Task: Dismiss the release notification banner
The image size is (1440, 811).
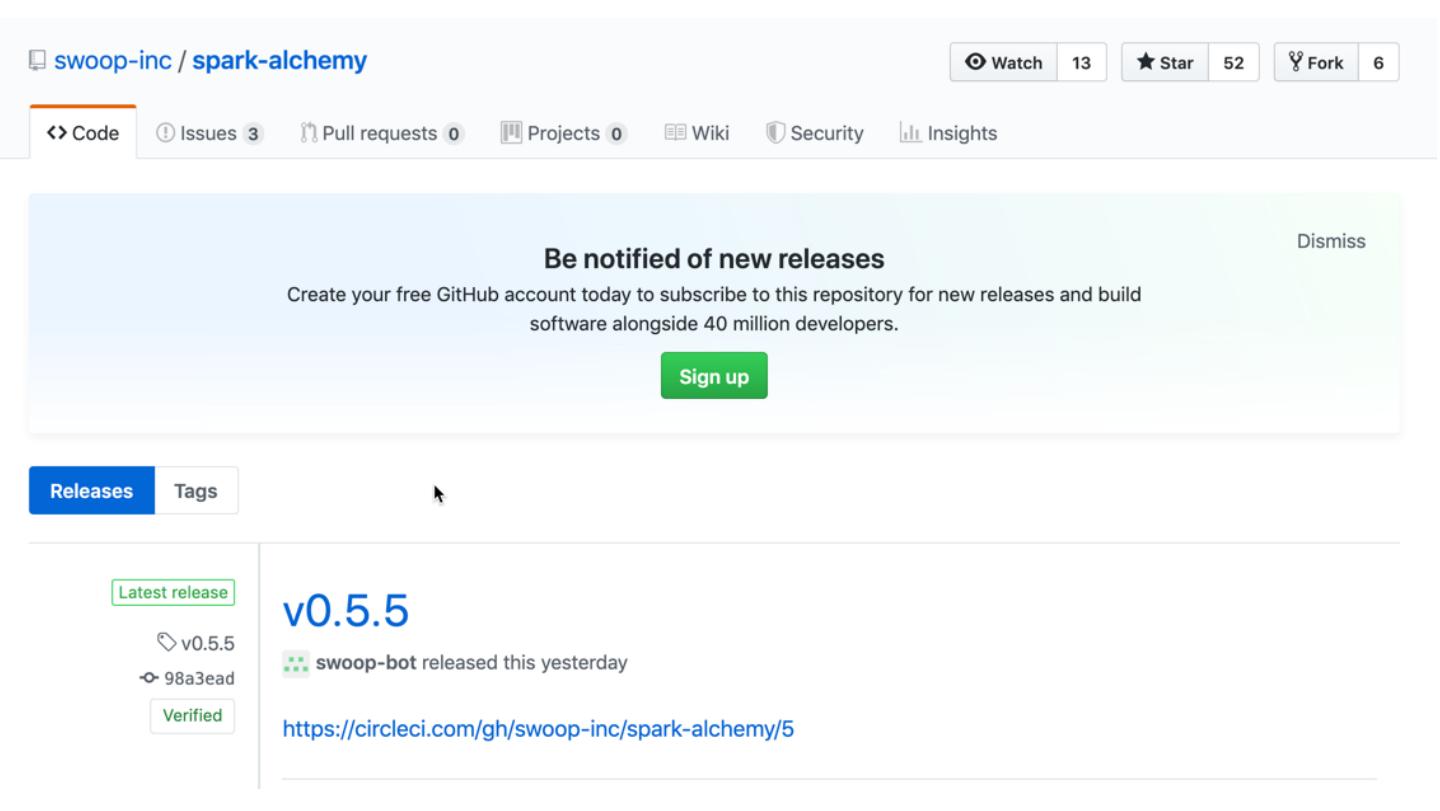Action: pyautogui.click(x=1330, y=241)
